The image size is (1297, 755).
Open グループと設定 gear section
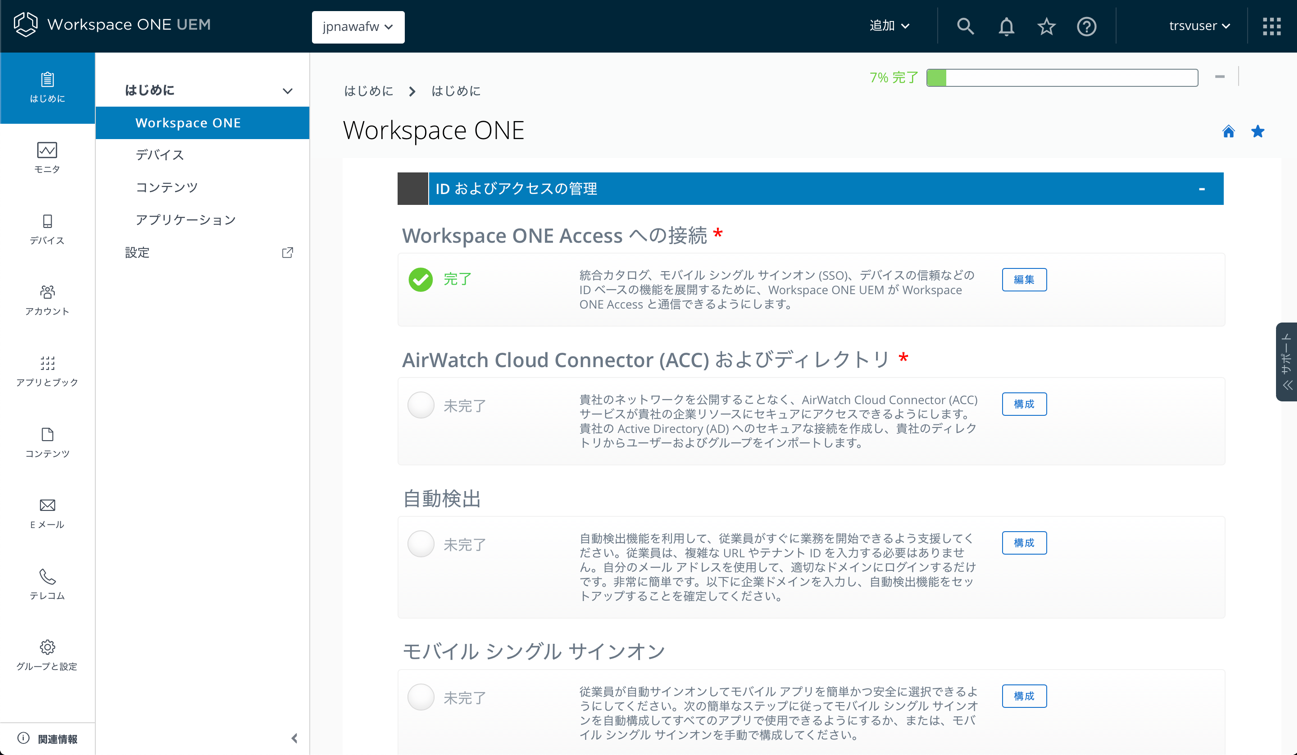(47, 656)
